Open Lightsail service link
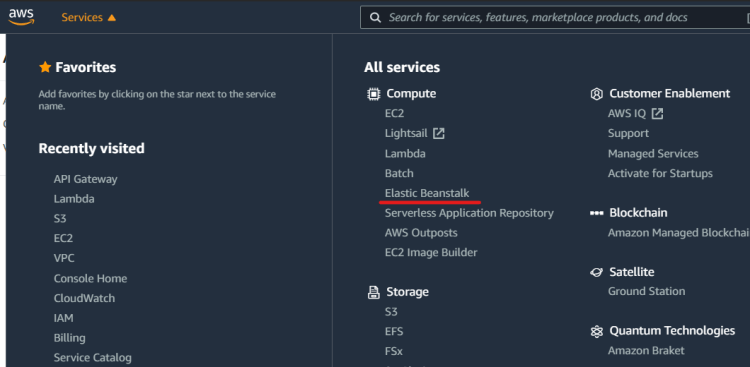The height and width of the screenshot is (367, 750). [406, 133]
